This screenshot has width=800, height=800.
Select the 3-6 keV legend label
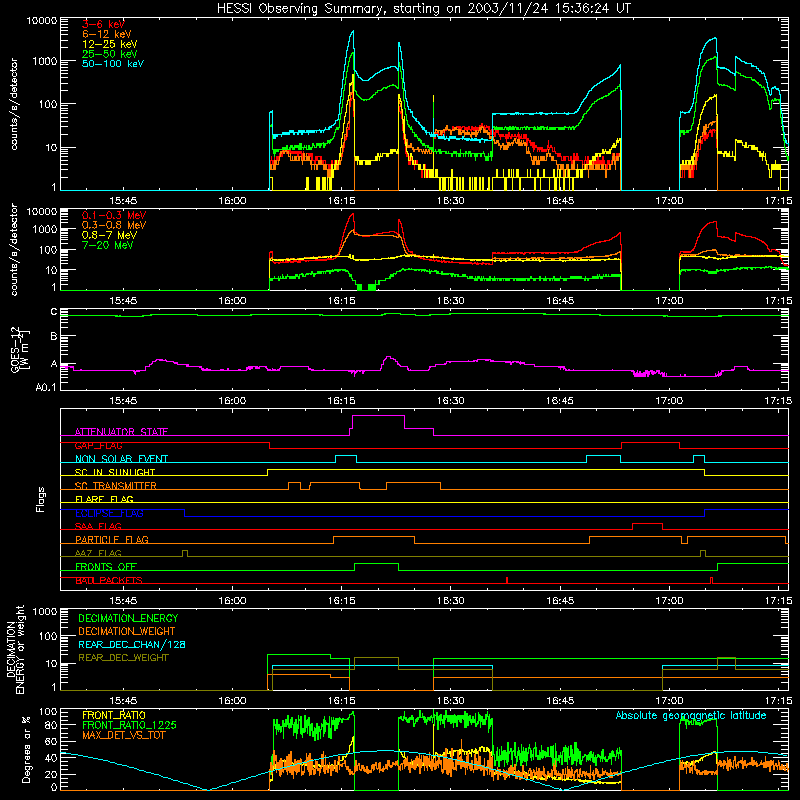pos(104,24)
